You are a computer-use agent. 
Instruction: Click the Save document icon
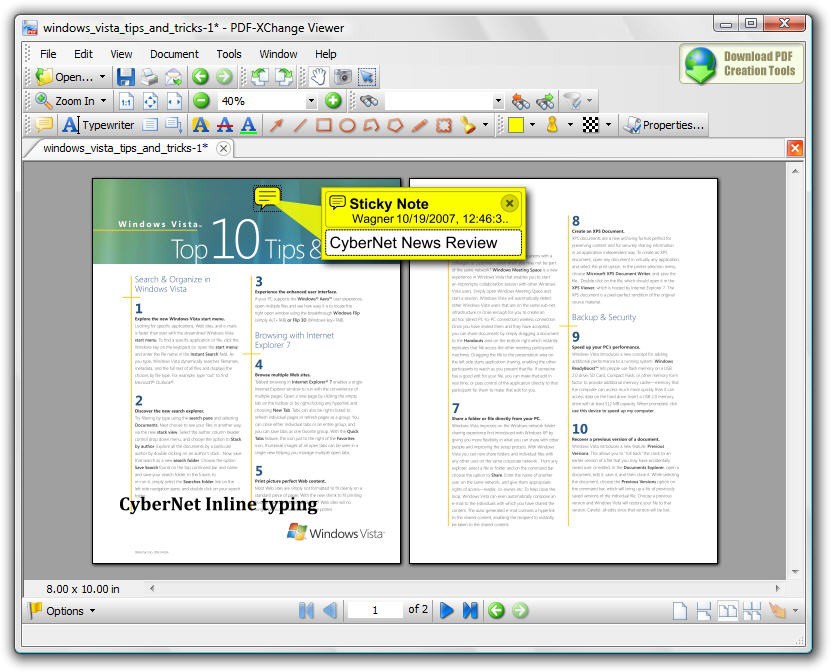pyautogui.click(x=124, y=76)
